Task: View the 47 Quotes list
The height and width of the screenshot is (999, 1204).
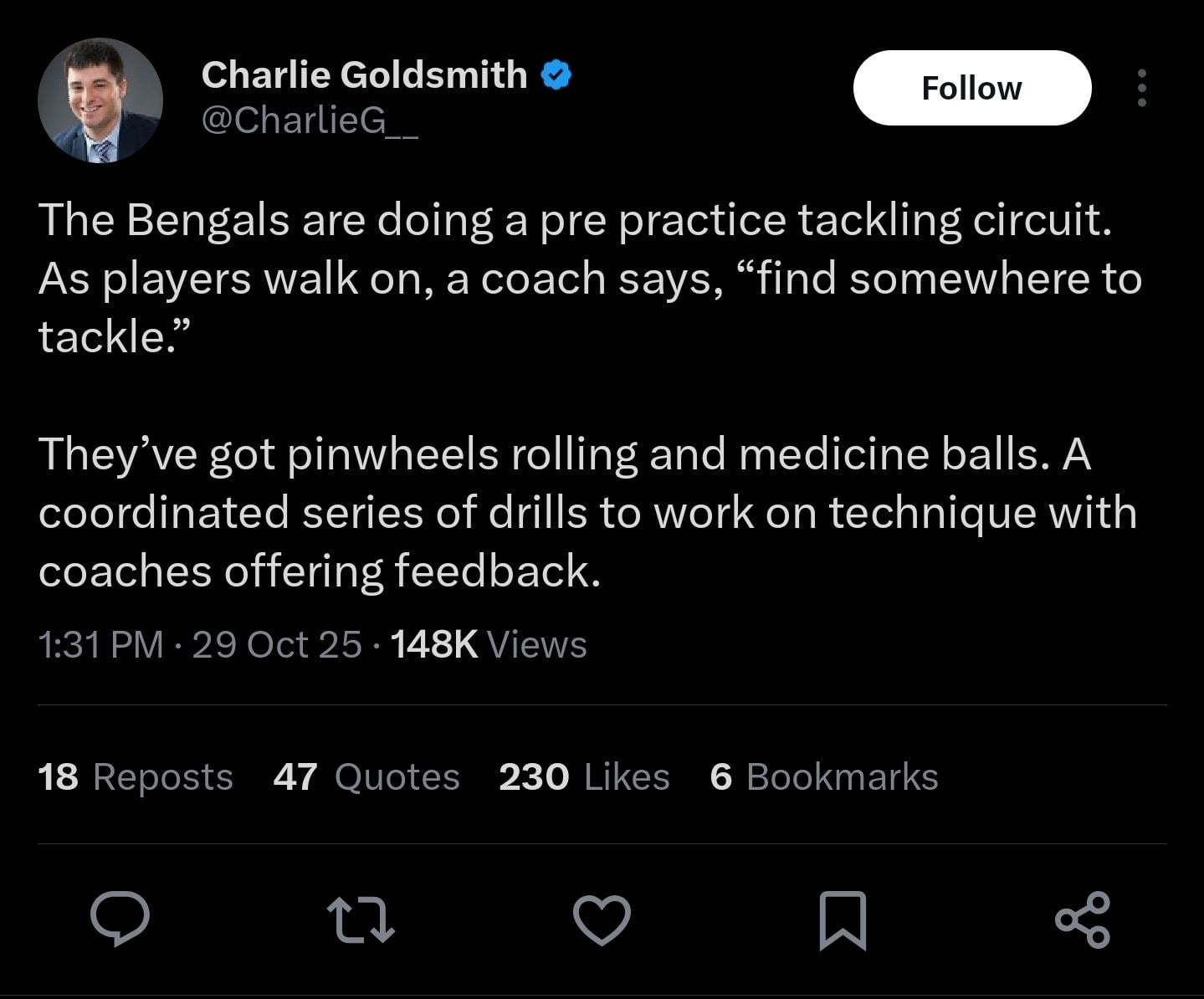Action: (x=366, y=776)
